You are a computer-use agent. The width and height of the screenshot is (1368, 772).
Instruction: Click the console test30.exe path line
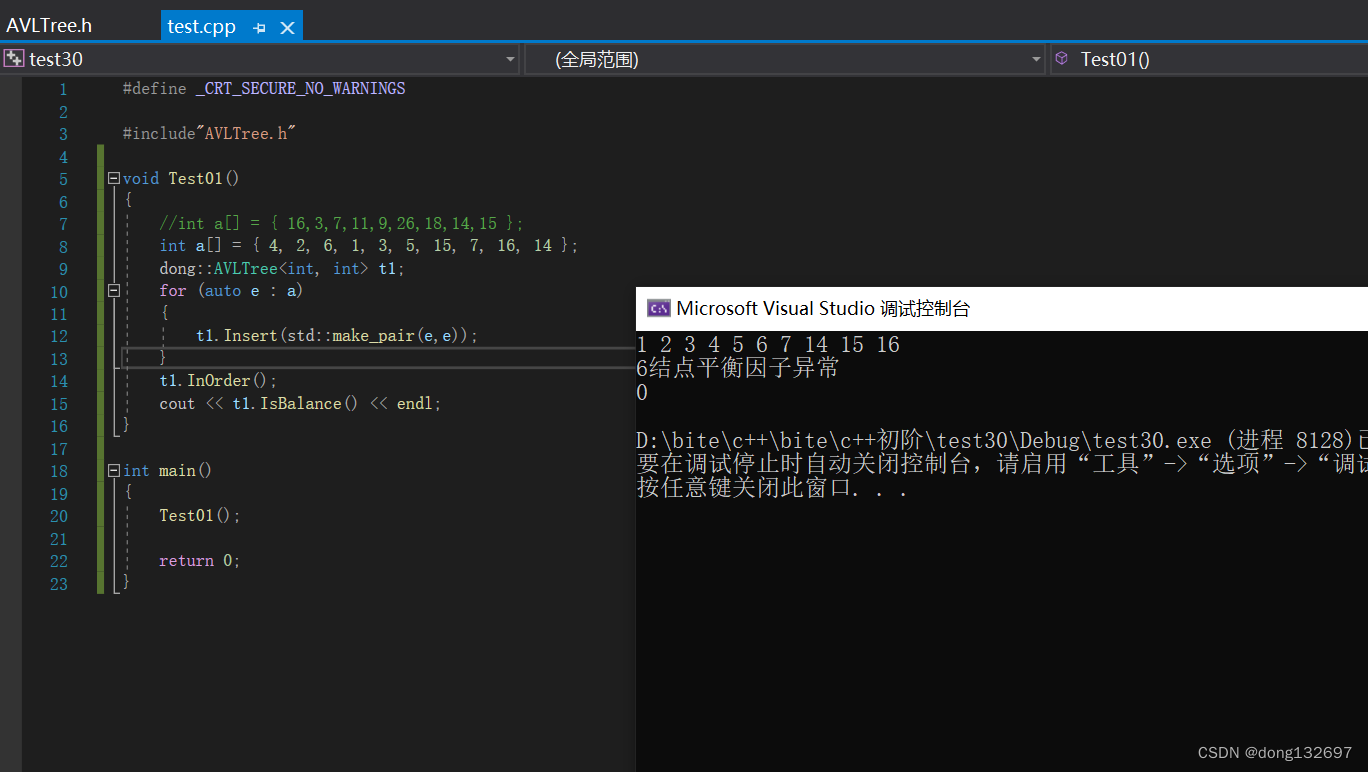[1002, 441]
